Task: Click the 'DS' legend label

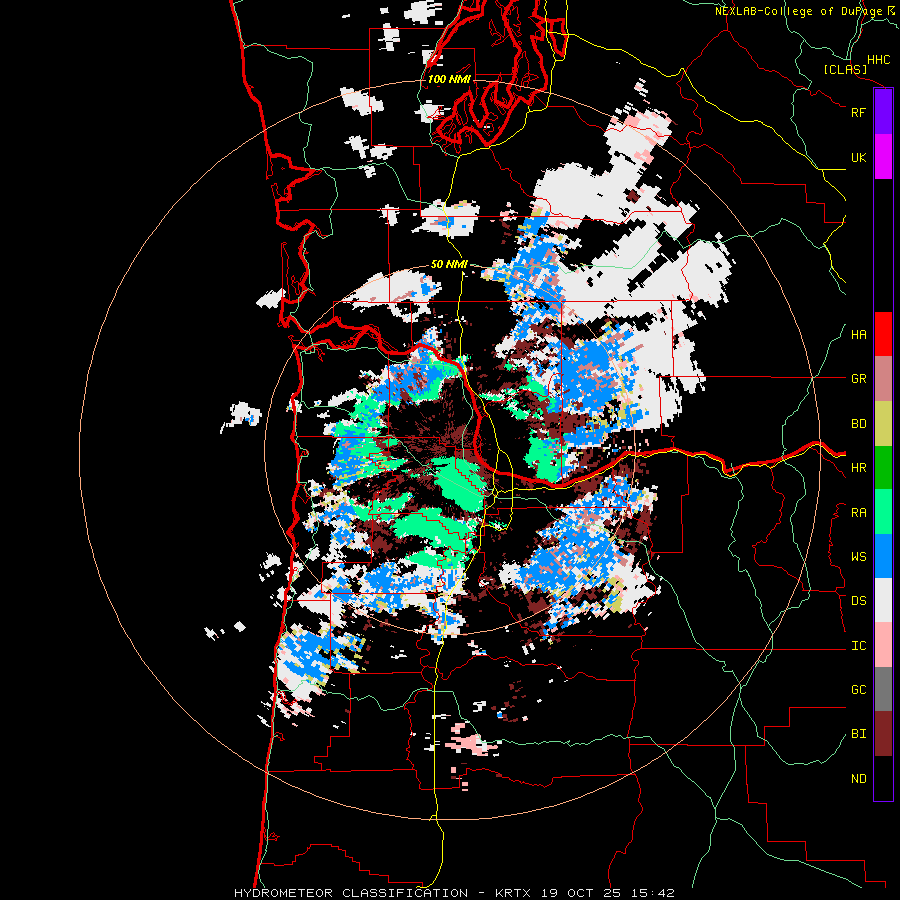Action: click(x=858, y=601)
